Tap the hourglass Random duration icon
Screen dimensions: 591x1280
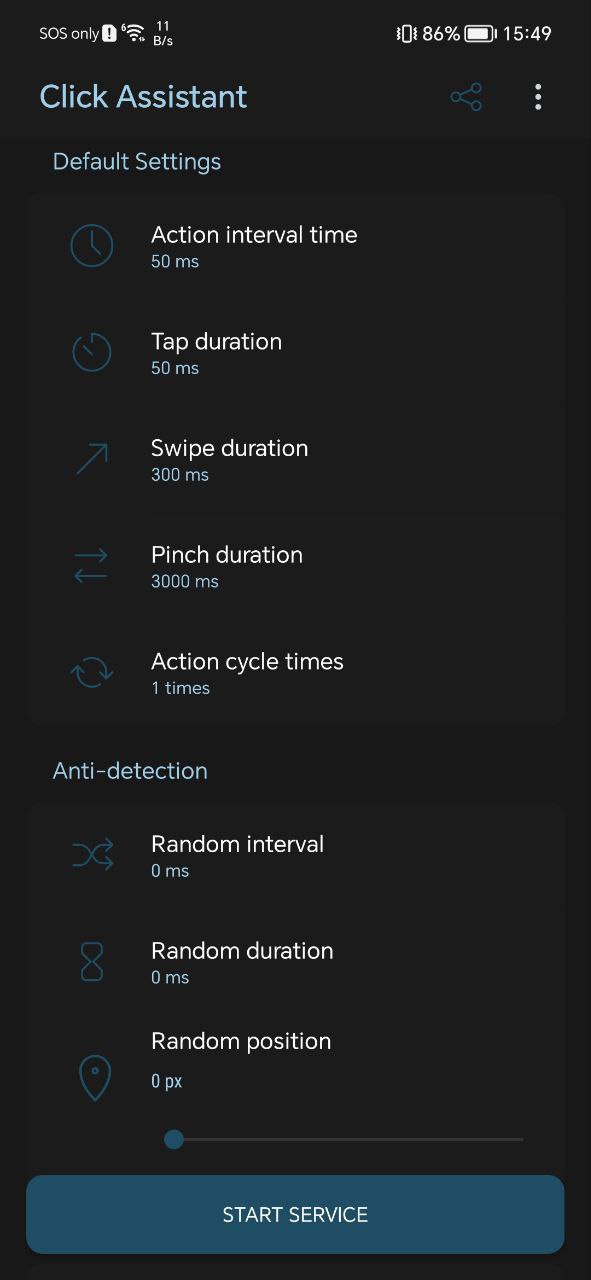click(92, 962)
